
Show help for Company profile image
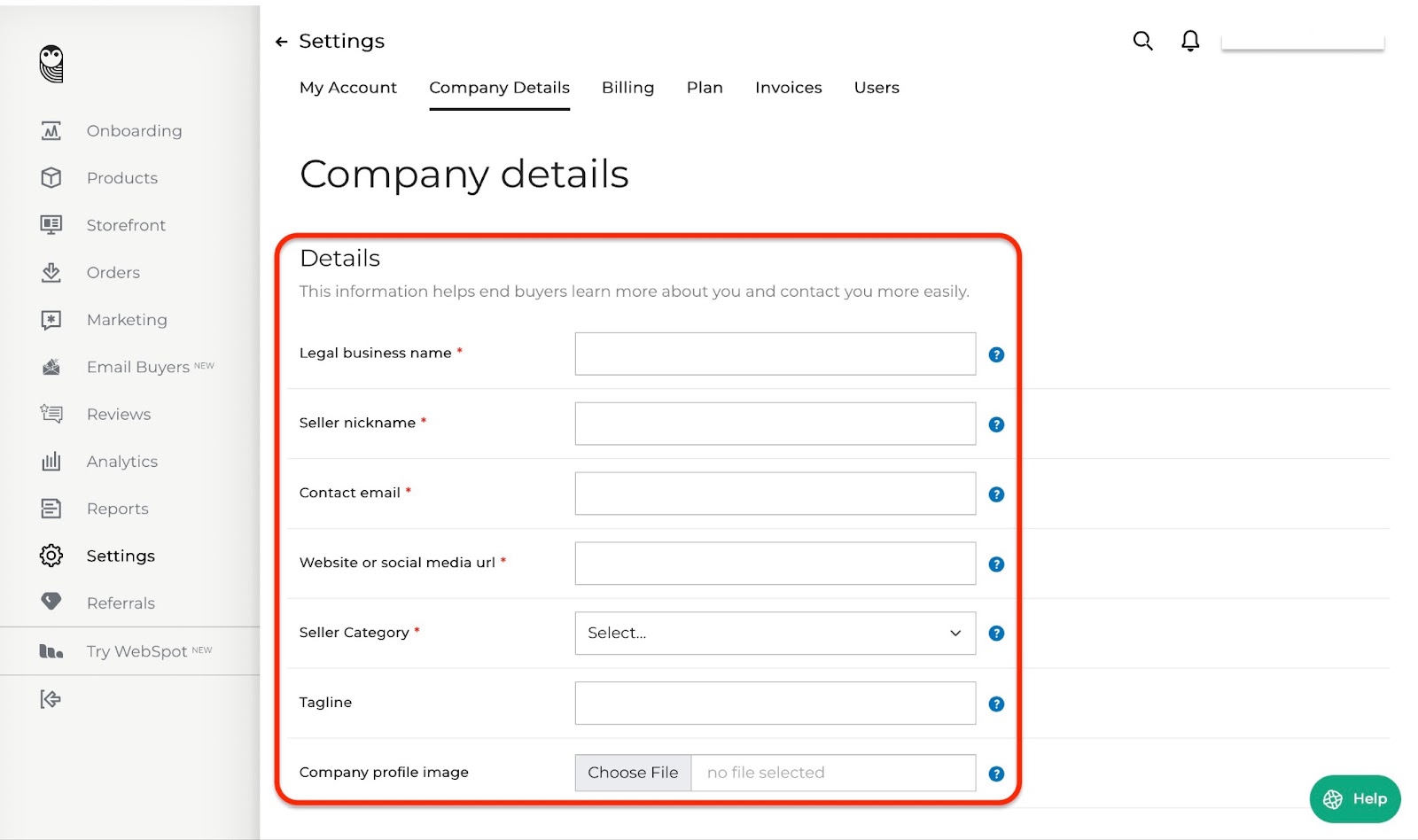pyautogui.click(x=996, y=774)
